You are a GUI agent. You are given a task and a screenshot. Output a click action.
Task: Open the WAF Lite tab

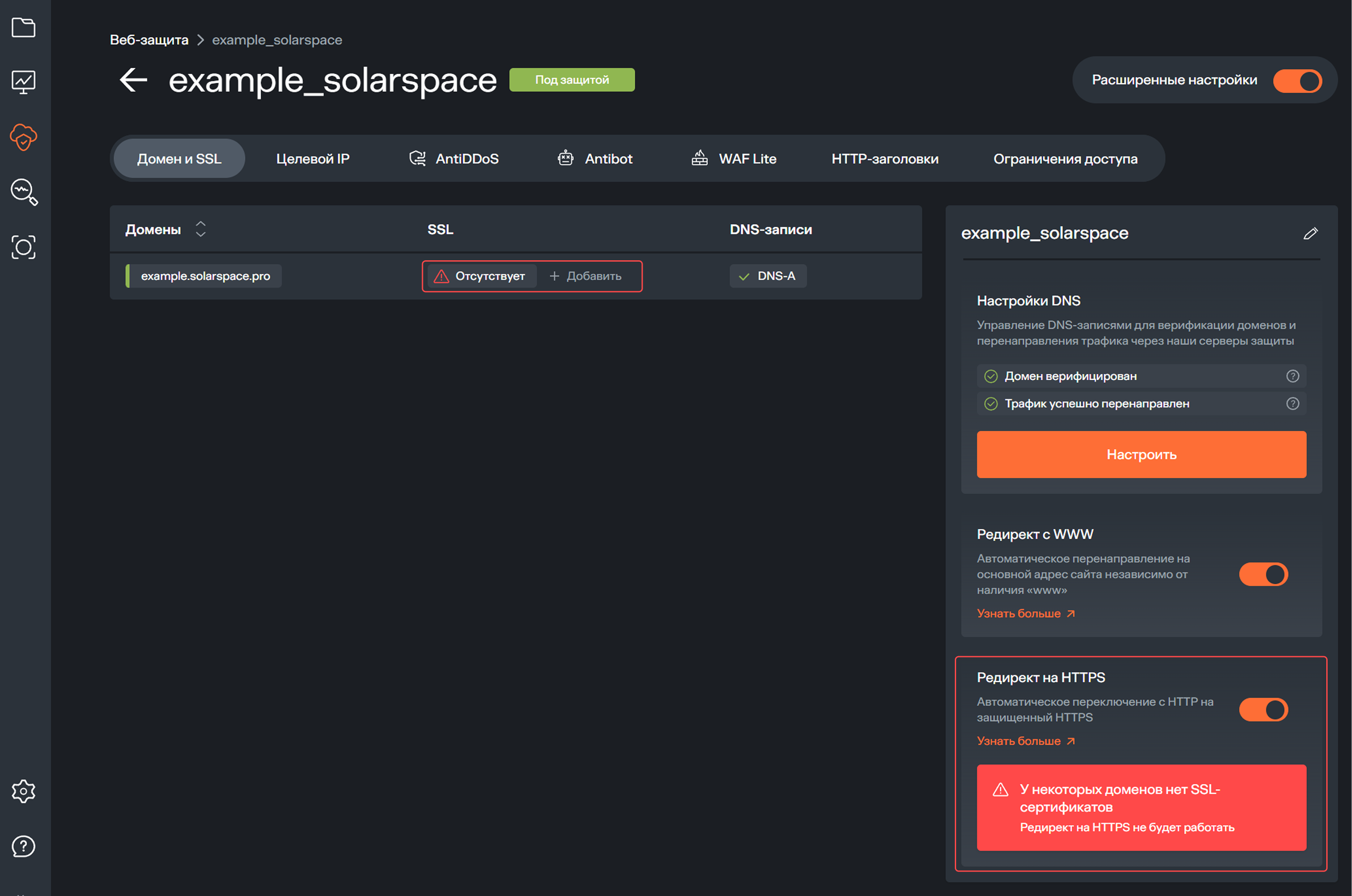(x=734, y=159)
